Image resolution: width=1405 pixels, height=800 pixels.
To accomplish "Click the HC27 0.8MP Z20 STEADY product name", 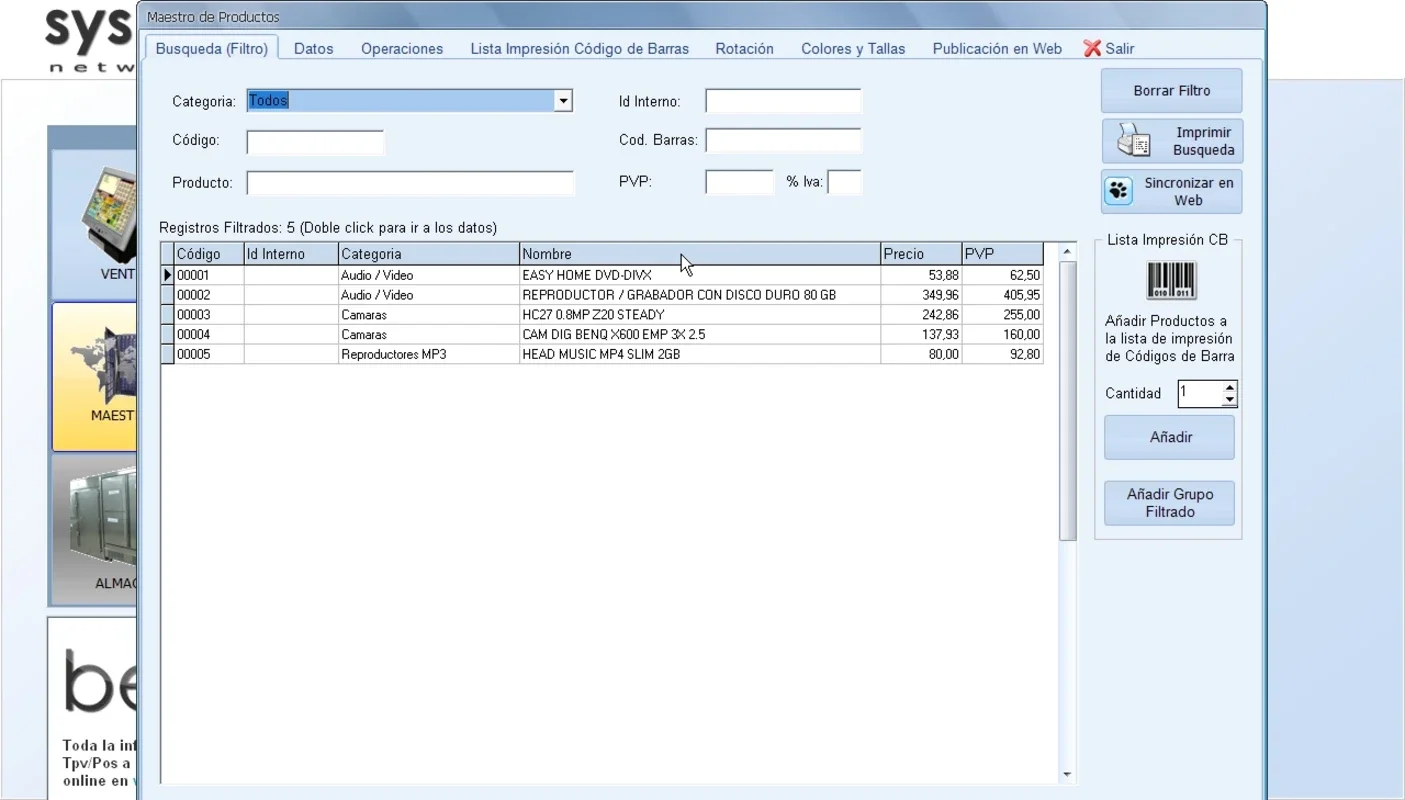I will coord(593,315).
